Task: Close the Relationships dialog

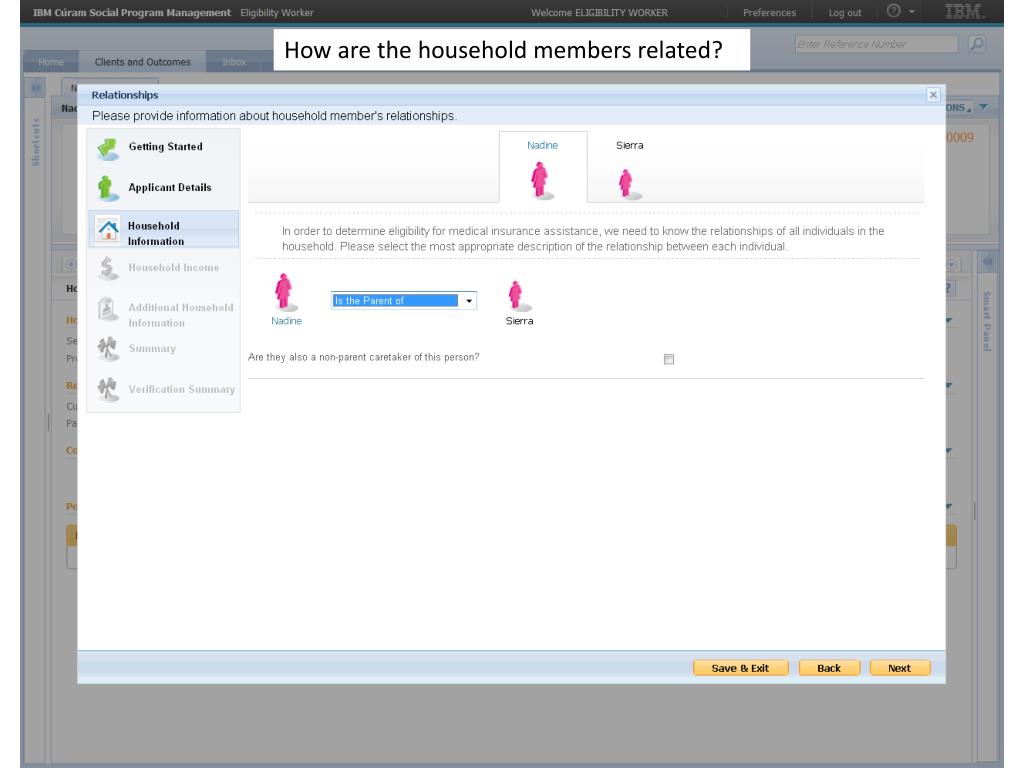Action: pyautogui.click(x=933, y=94)
